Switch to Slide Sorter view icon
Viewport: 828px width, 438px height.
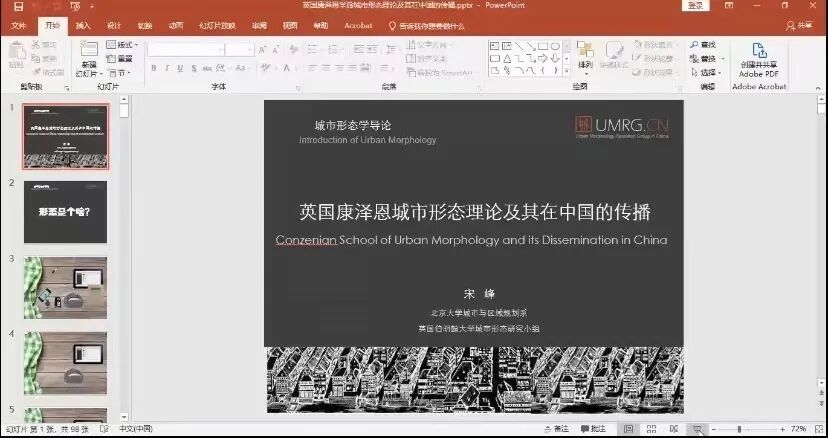(x=650, y=429)
